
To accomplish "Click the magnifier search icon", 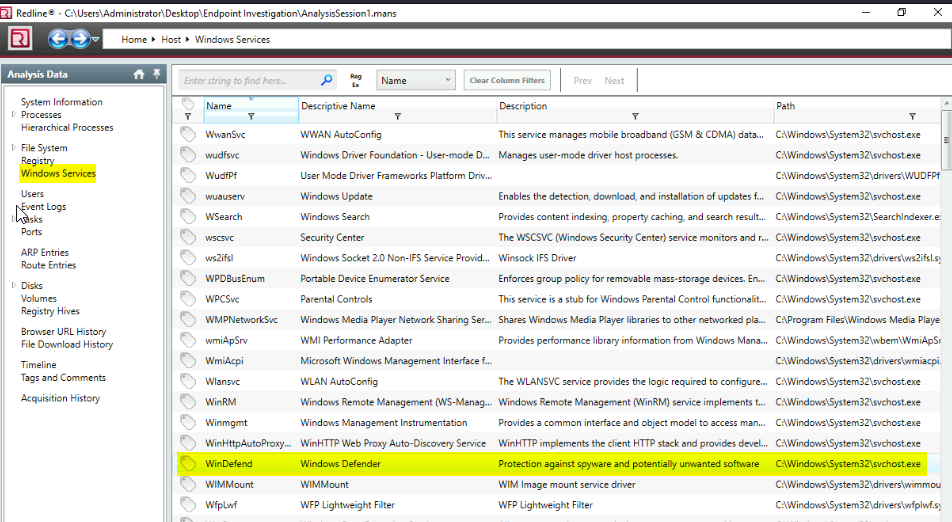I will [x=327, y=80].
